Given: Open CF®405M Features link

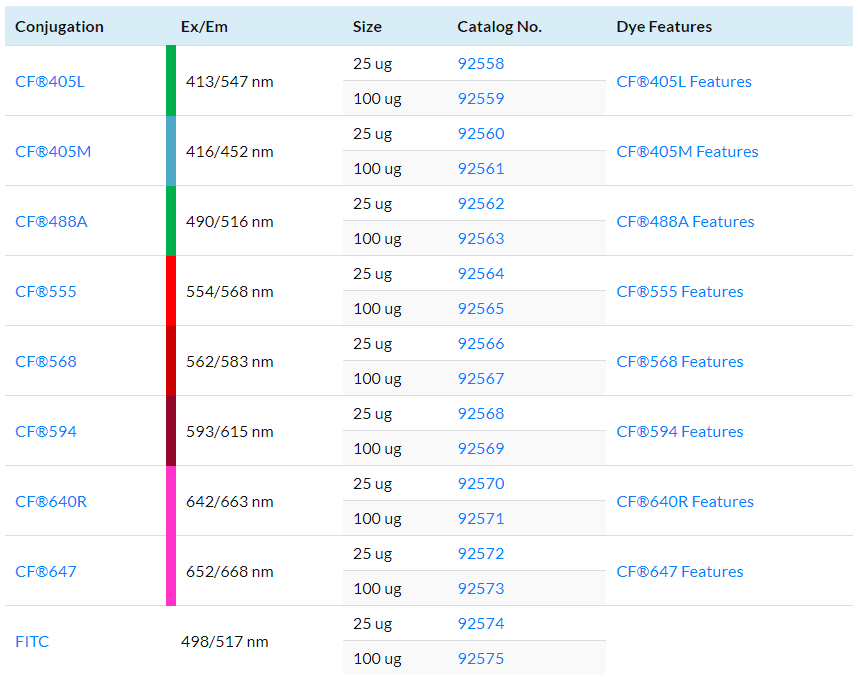Looking at the screenshot, I should (687, 152).
